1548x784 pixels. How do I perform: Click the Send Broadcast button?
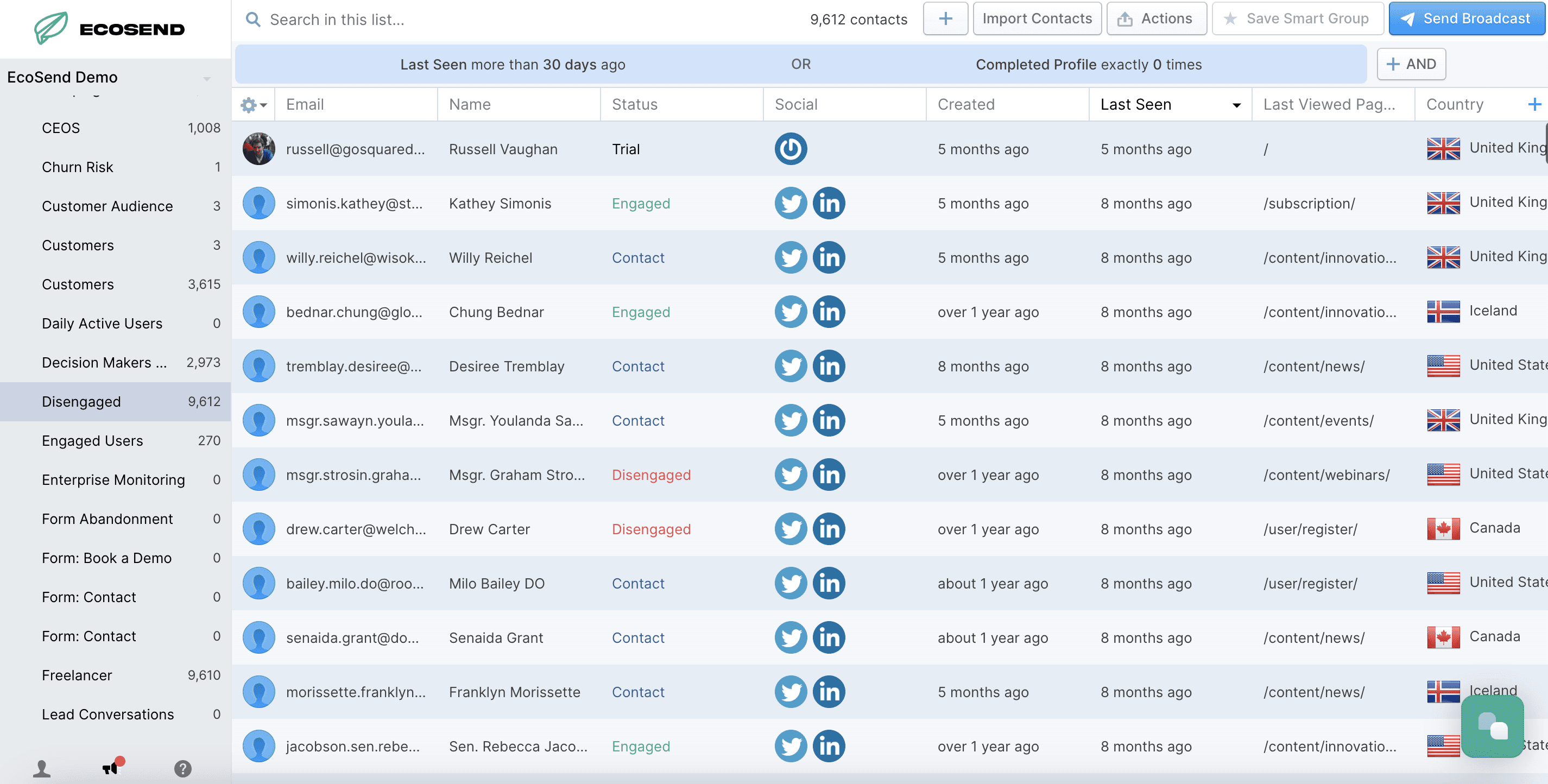pyautogui.click(x=1466, y=18)
